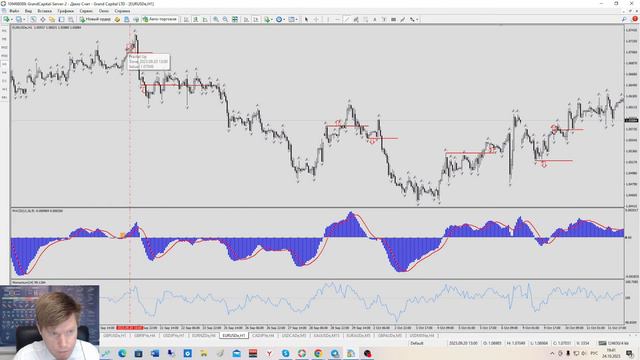Select the Trendline drawing tool

click(x=347, y=19)
